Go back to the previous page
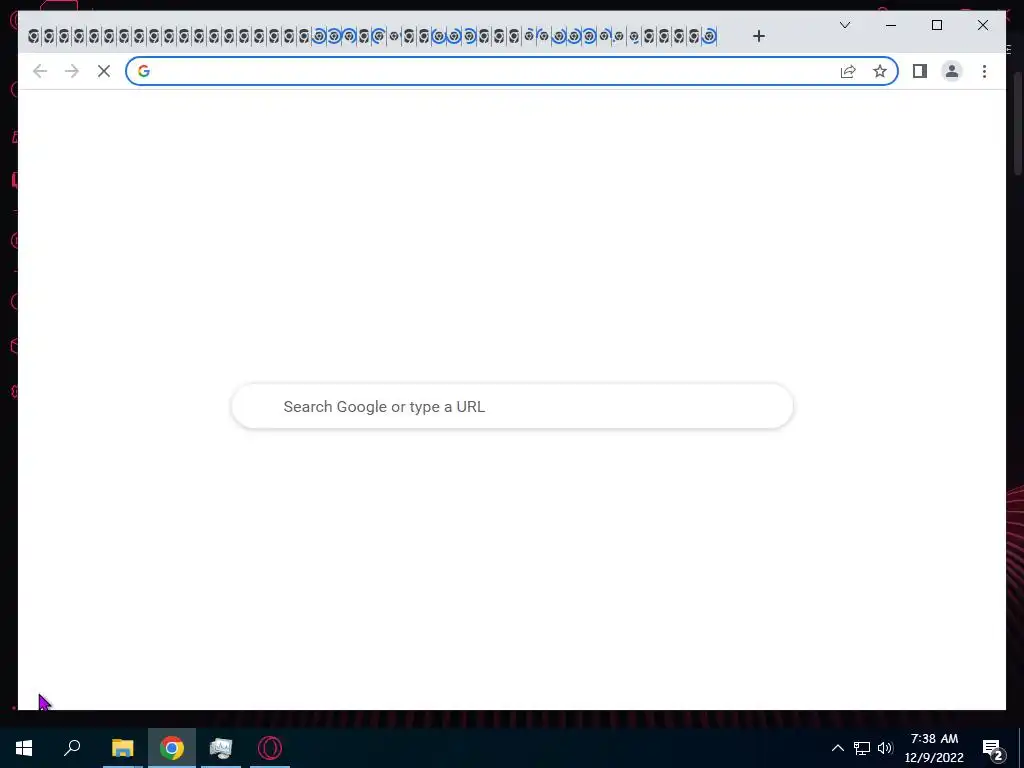The height and width of the screenshot is (768, 1024). pyautogui.click(x=40, y=71)
